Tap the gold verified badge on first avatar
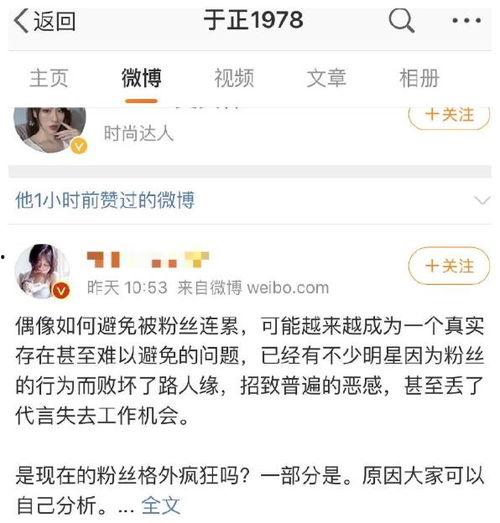Image resolution: width=500 pixels, height=523 pixels. tap(79, 146)
